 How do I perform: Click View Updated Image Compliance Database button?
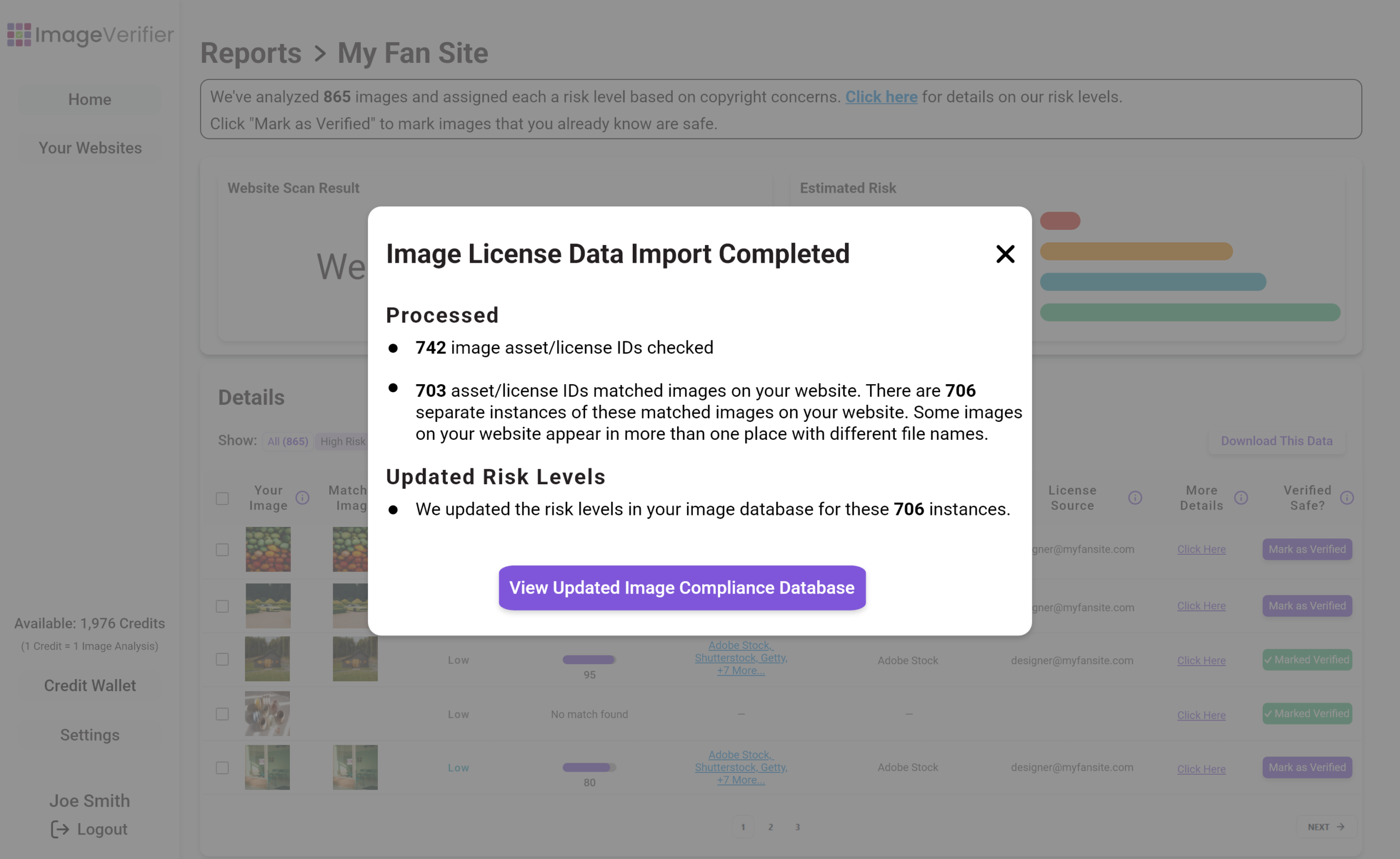pos(681,587)
